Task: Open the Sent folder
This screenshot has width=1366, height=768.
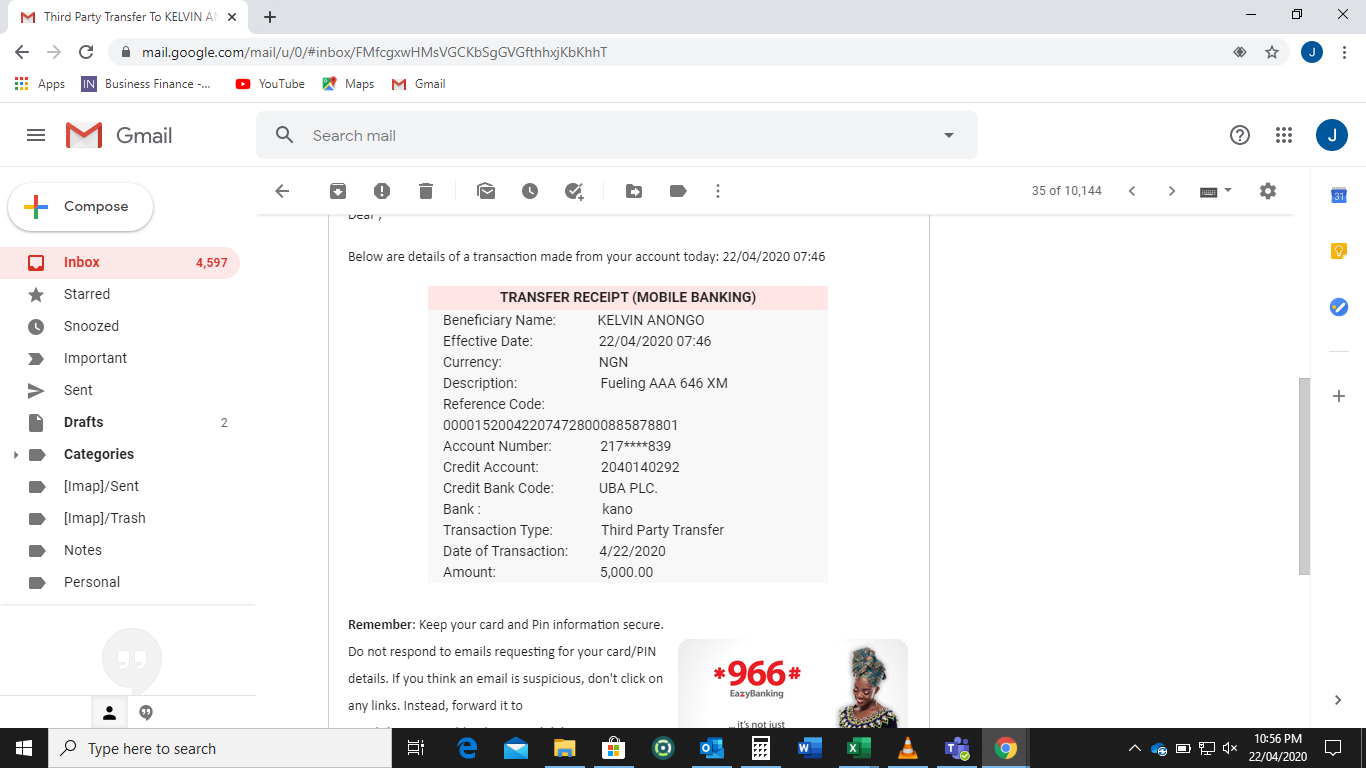Action: click(120, 390)
